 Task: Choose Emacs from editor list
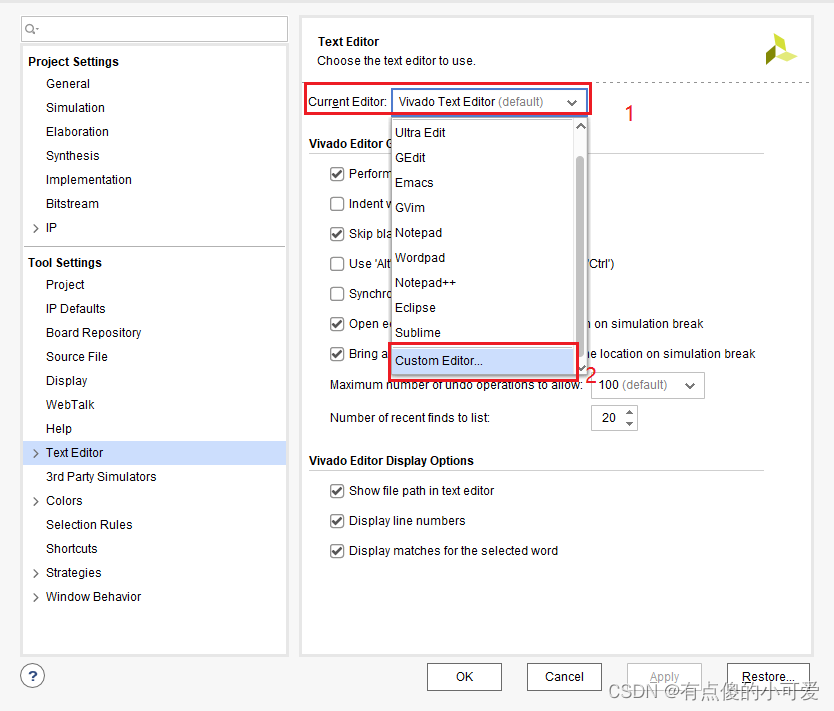pos(482,182)
